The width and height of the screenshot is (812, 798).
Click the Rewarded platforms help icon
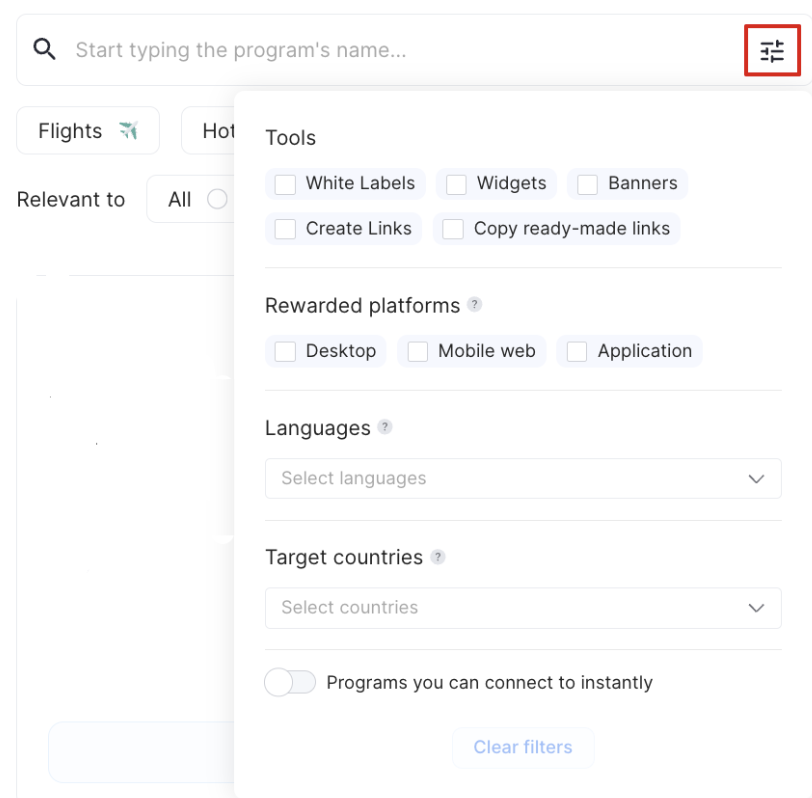point(474,304)
